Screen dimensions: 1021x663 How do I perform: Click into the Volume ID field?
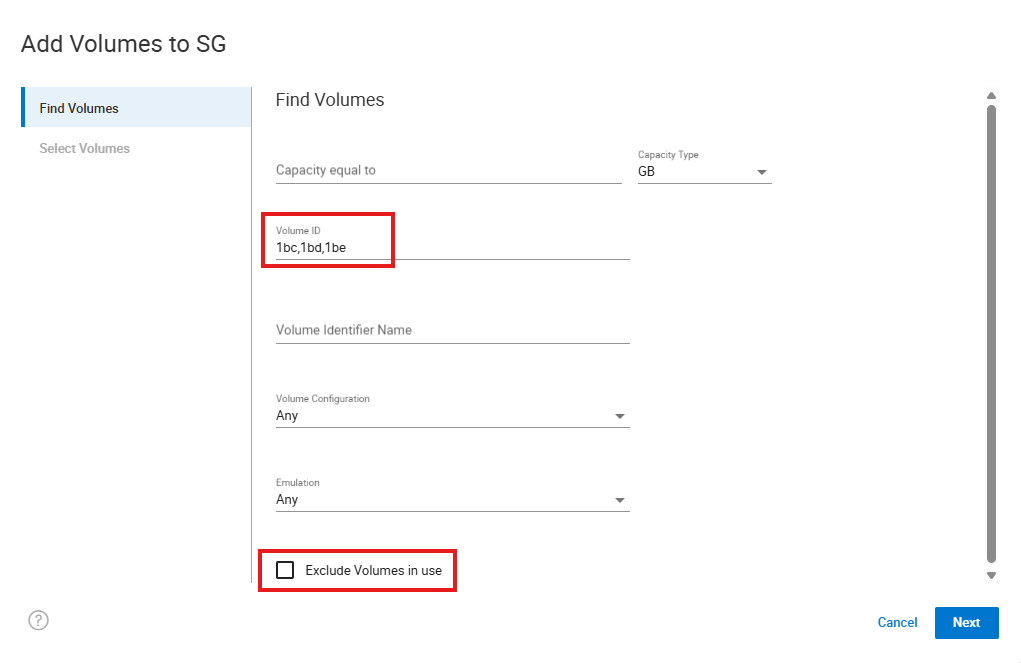point(450,247)
